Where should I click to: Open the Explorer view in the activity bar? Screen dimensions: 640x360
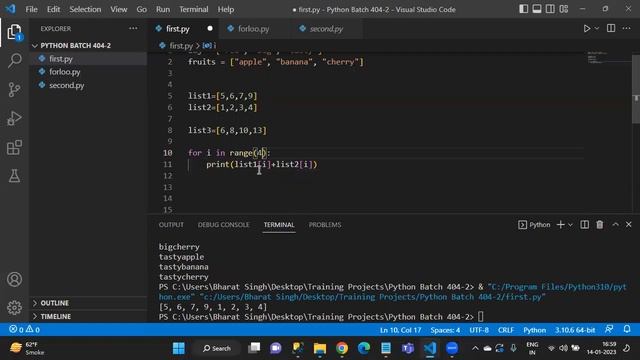(14, 32)
